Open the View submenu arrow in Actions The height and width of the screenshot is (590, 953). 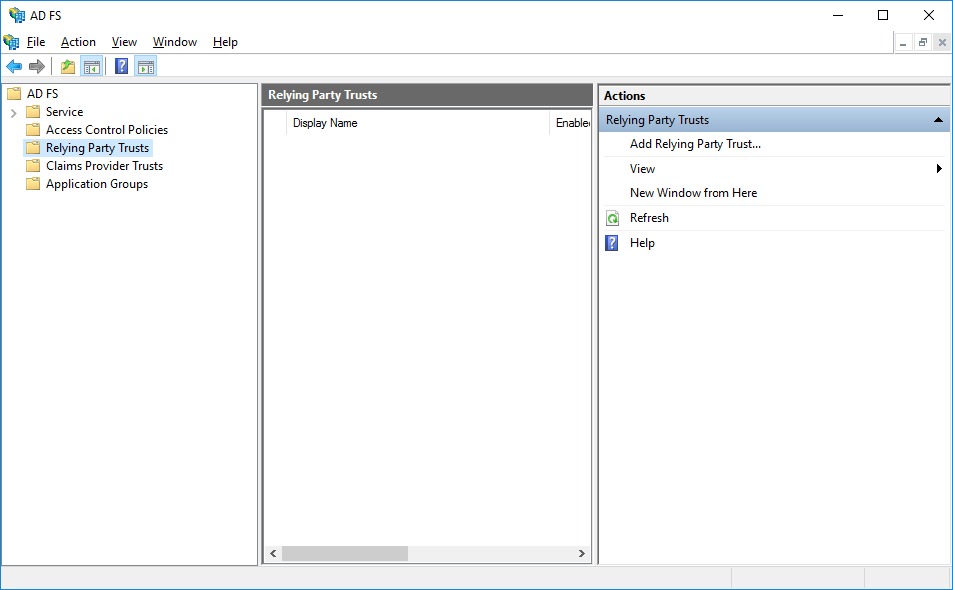pyautogui.click(x=939, y=169)
